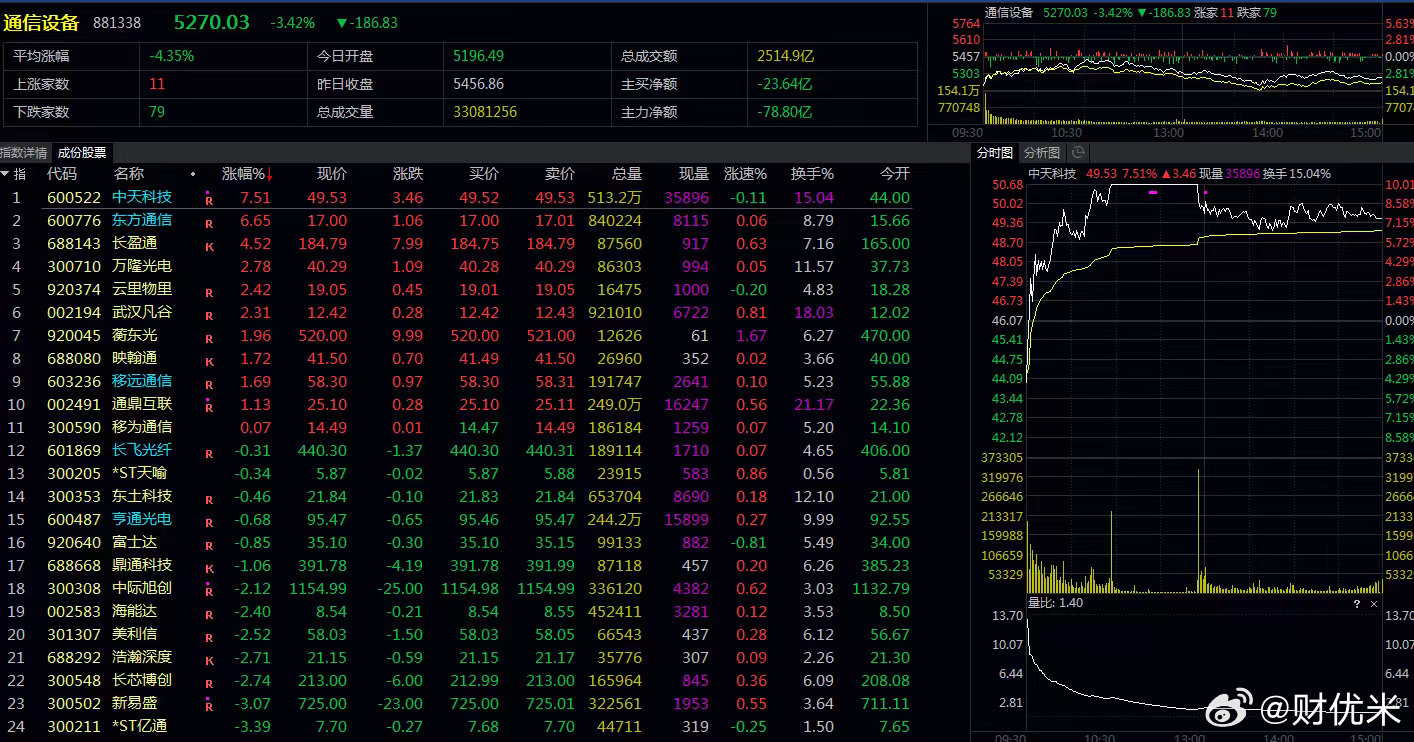Click stock code 300308

tap(74, 589)
